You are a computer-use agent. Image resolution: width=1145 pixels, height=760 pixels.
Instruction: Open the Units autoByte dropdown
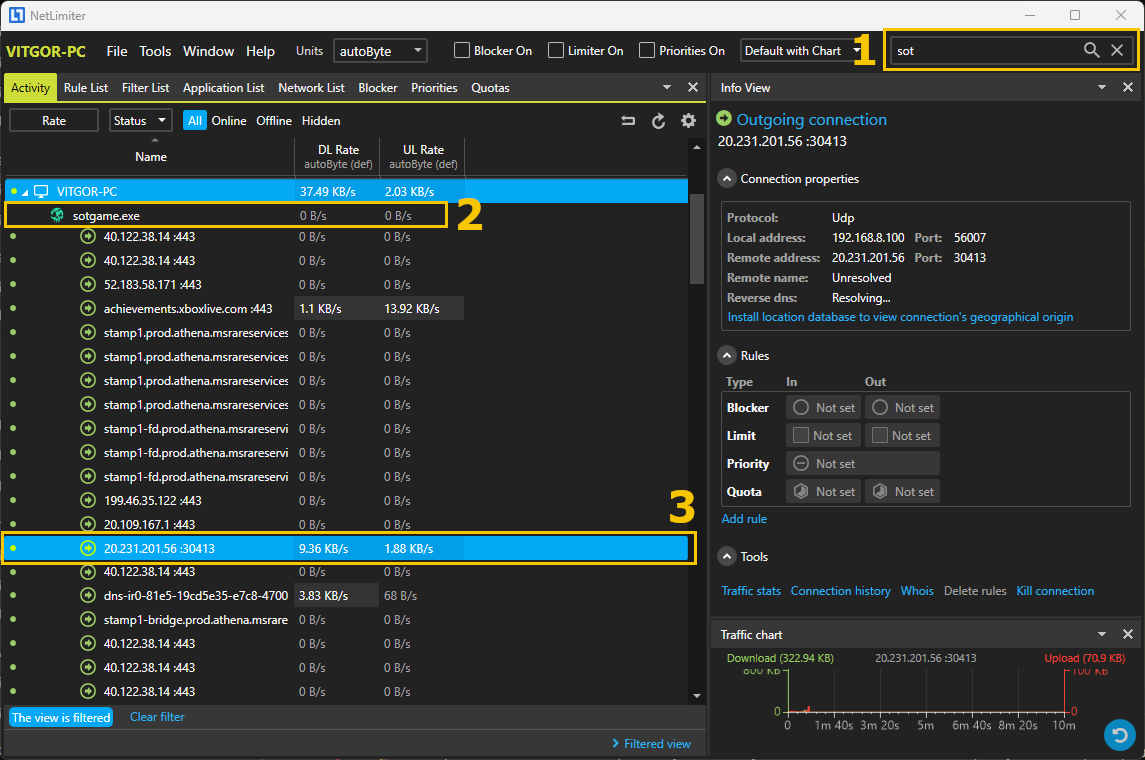381,51
